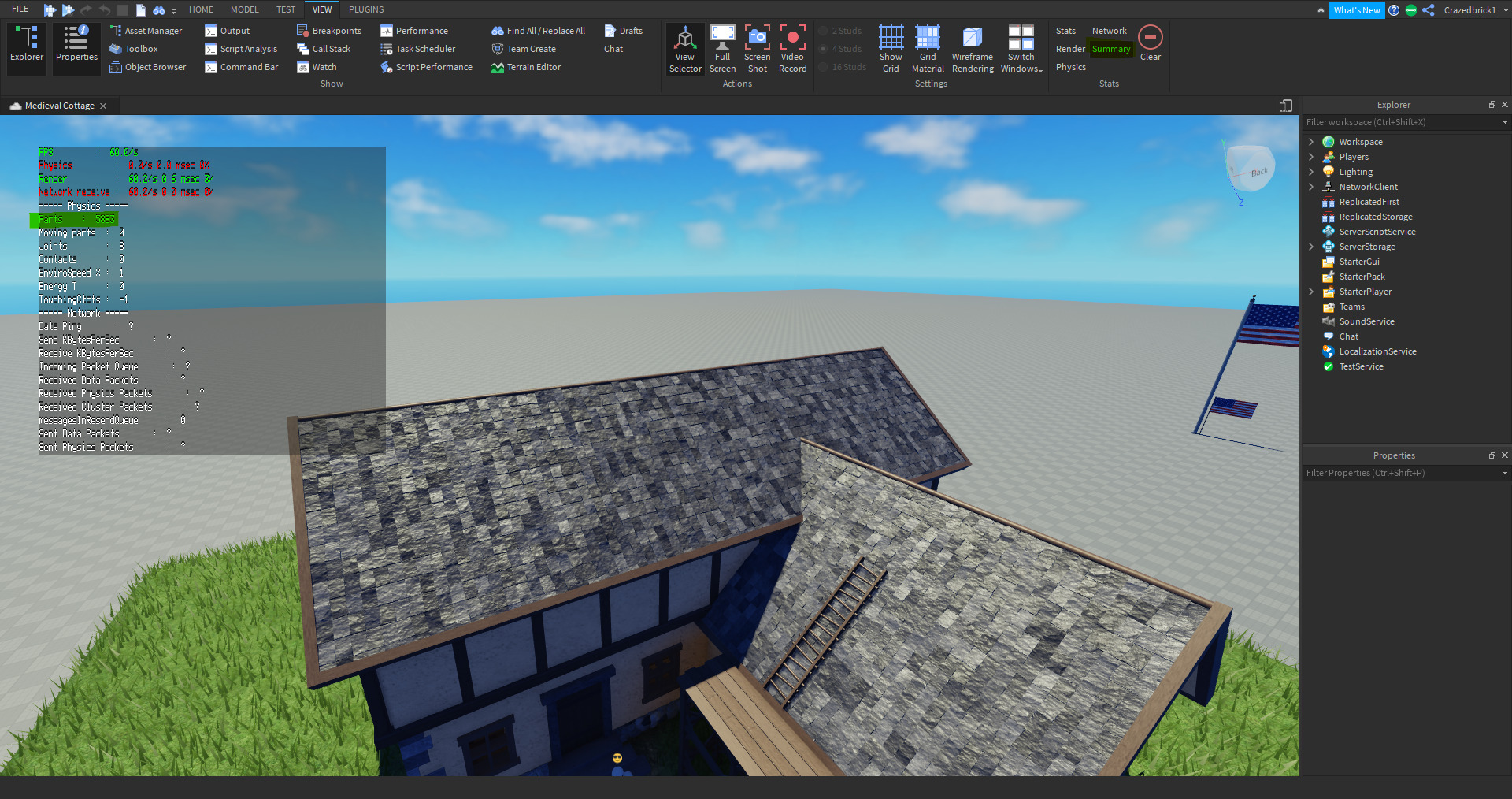
Task: Open the Switch Windows dropdown
Action: tap(1021, 47)
